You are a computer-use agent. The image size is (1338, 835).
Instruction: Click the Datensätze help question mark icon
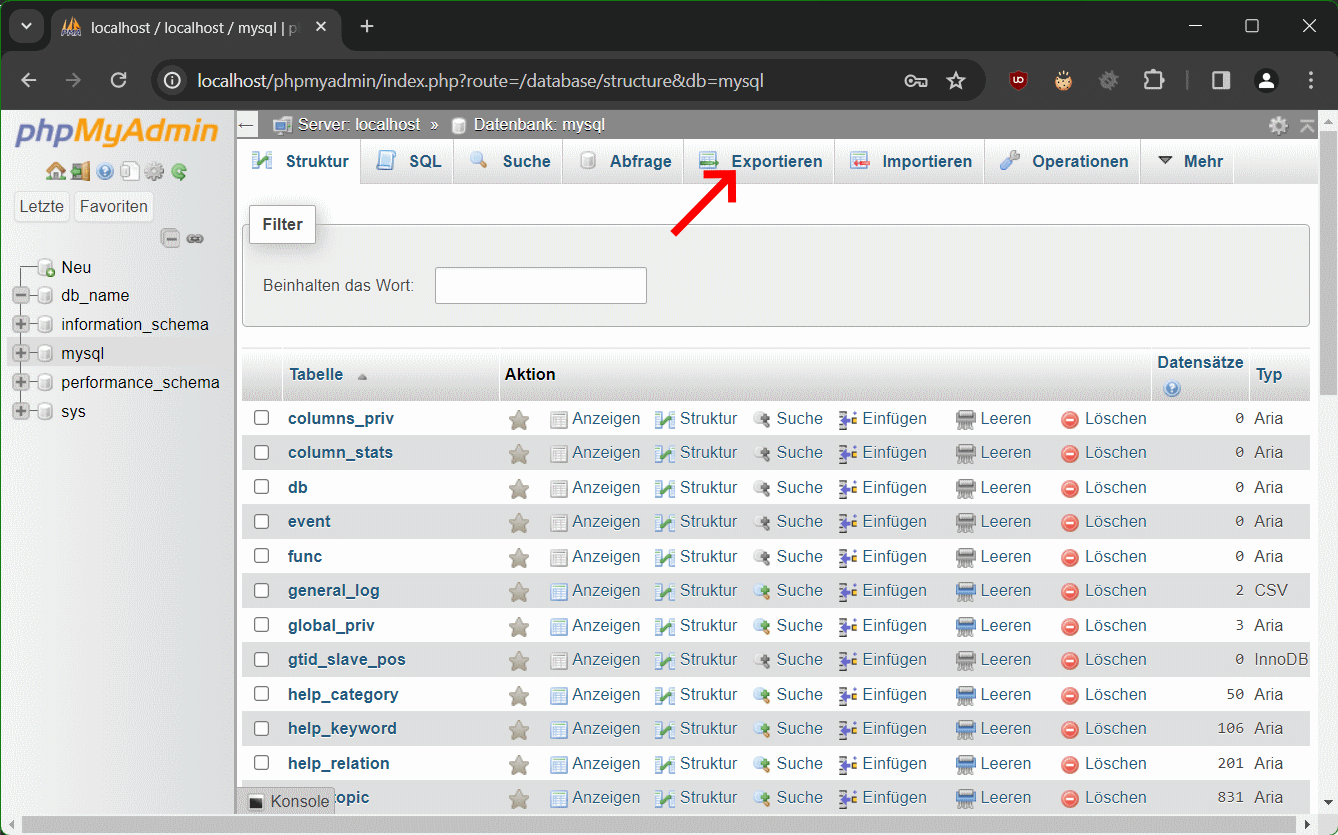(1172, 389)
